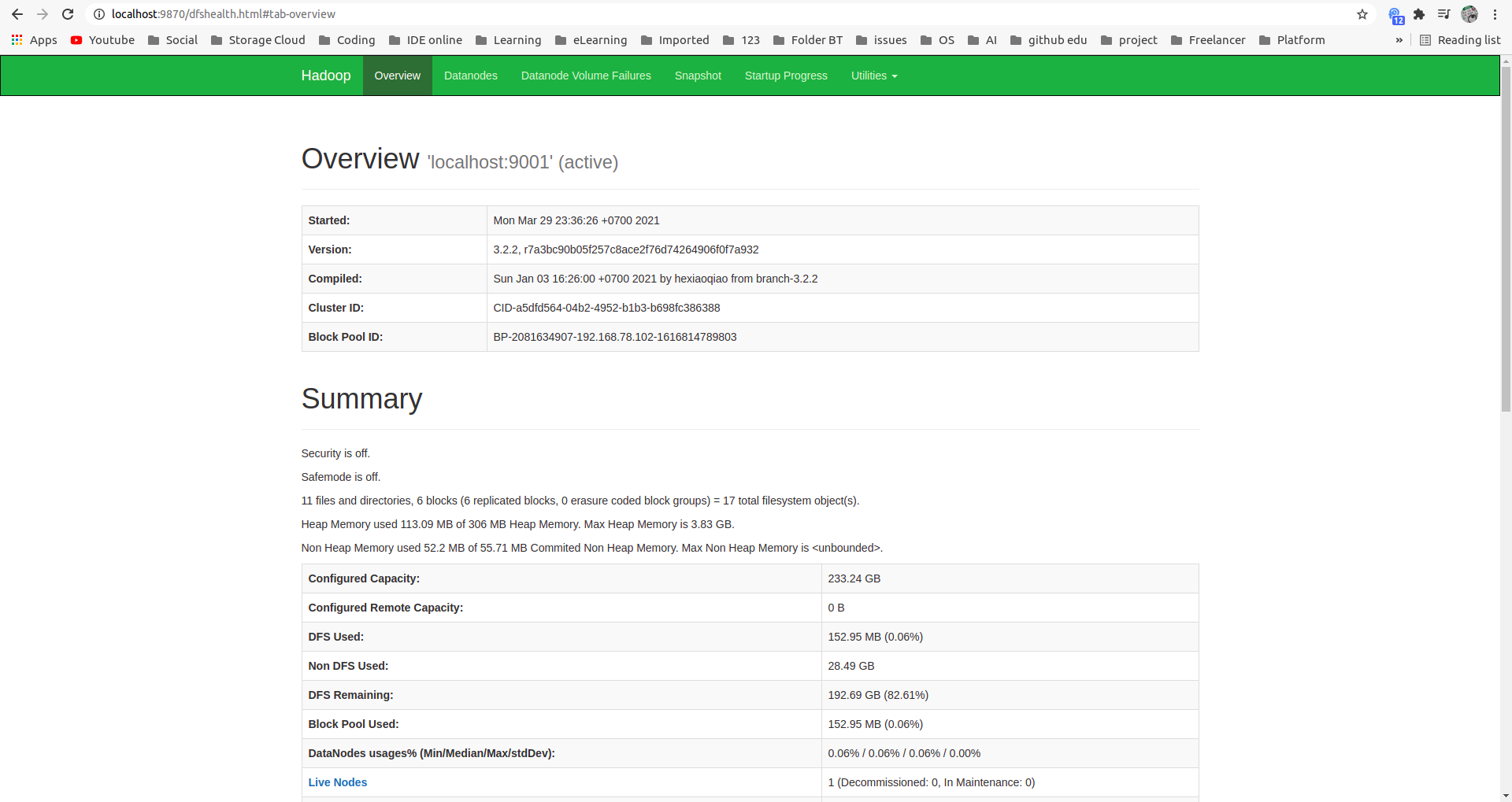The image size is (1512, 802).
Task: Click the files and directories count line
Action: 580,501
